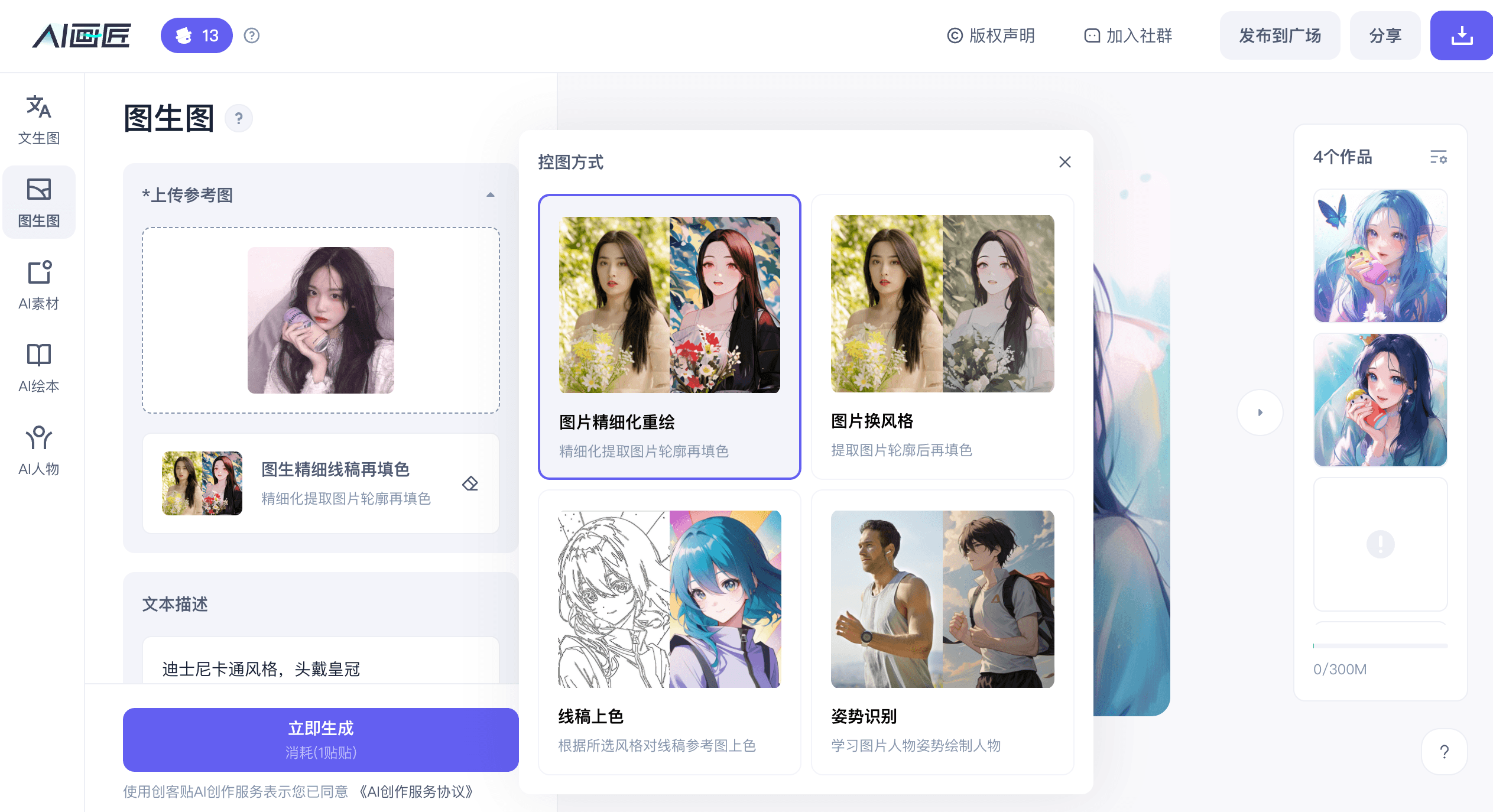Click 立即生成 generate button
The image size is (1493, 812).
tap(321, 739)
